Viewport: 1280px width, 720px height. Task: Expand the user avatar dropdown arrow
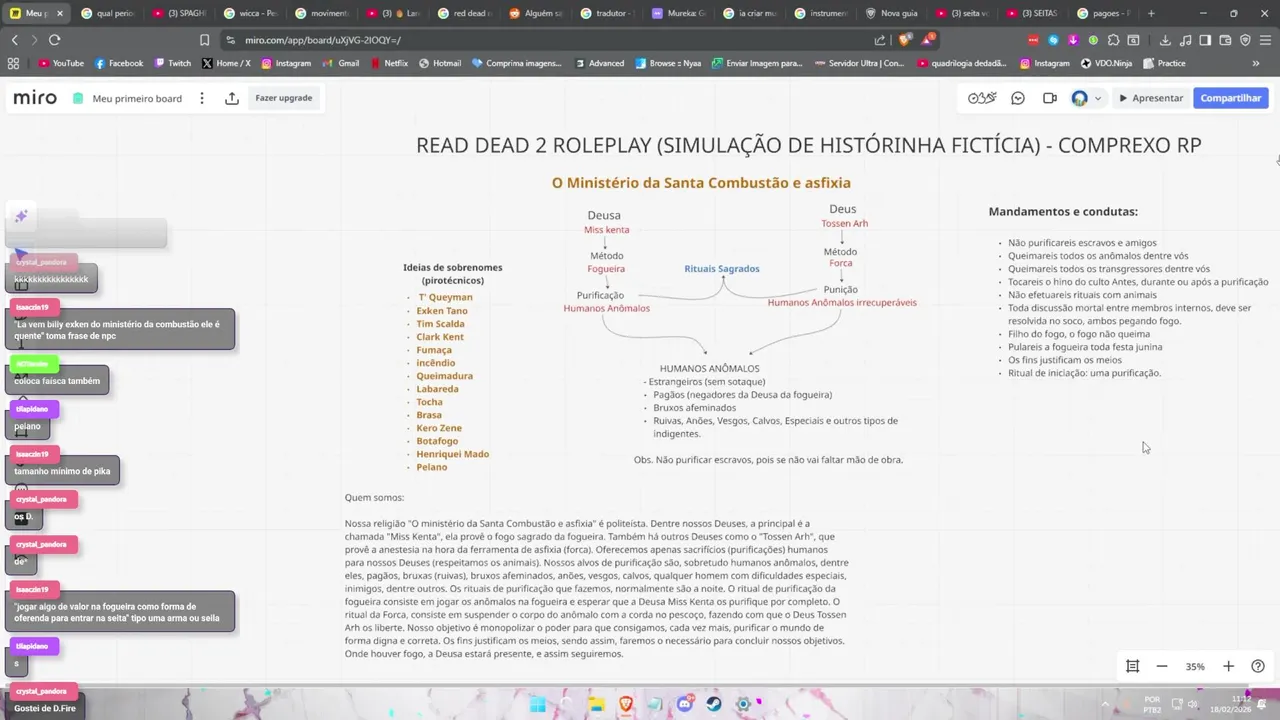1098,98
